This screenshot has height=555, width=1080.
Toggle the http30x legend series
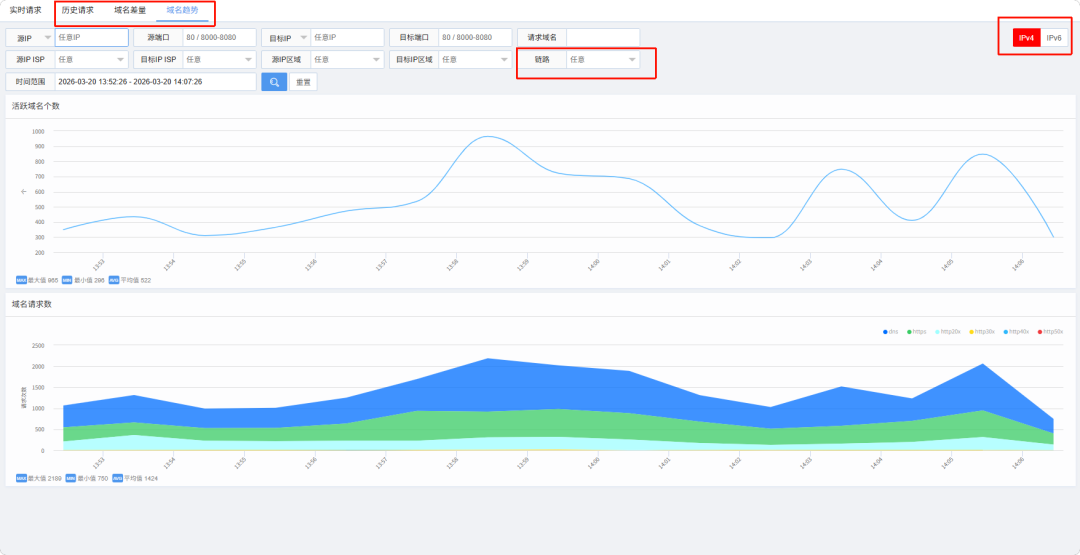pyautogui.click(x=982, y=332)
